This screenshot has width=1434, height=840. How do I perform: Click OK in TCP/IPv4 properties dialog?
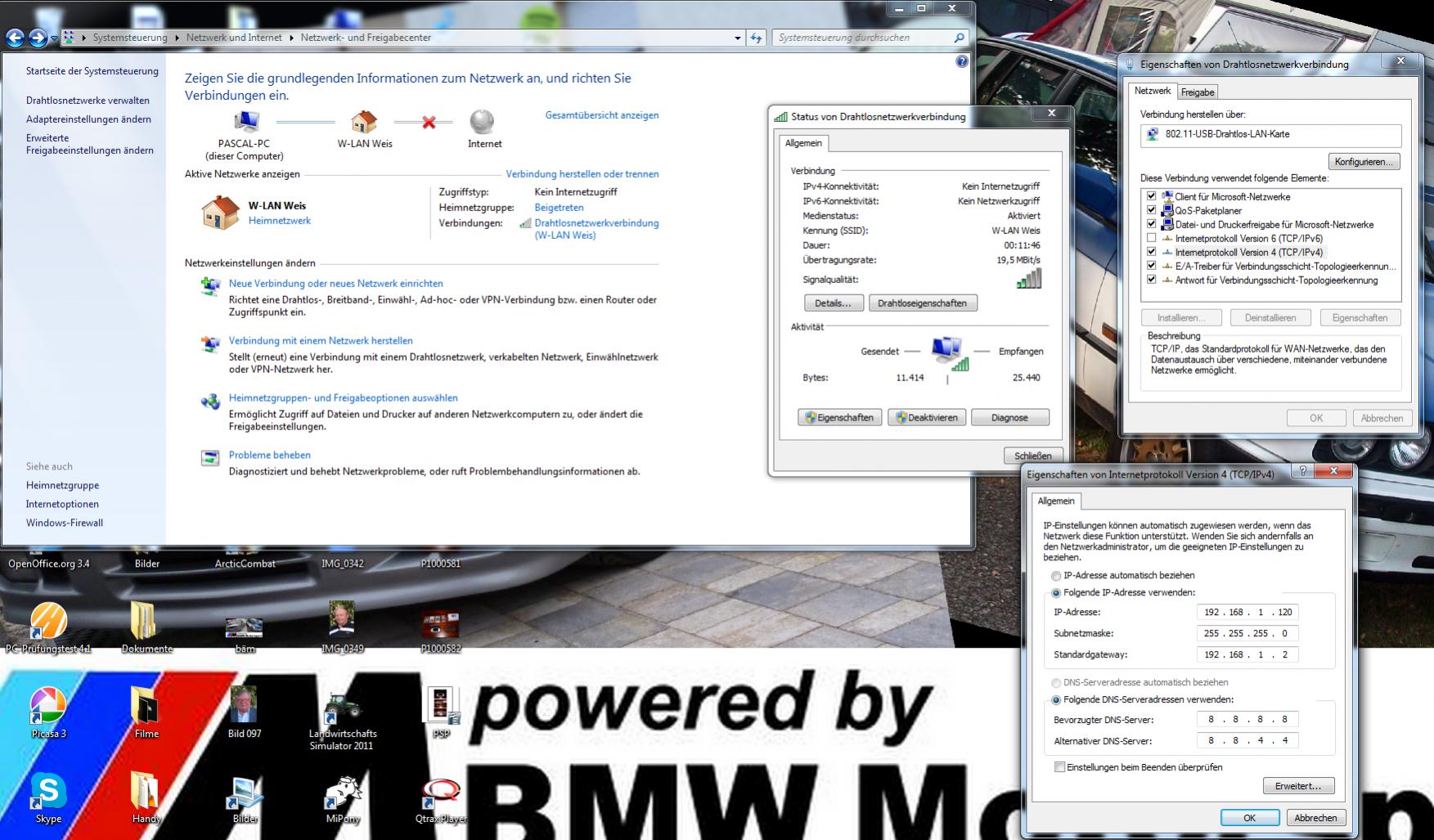(1249, 818)
